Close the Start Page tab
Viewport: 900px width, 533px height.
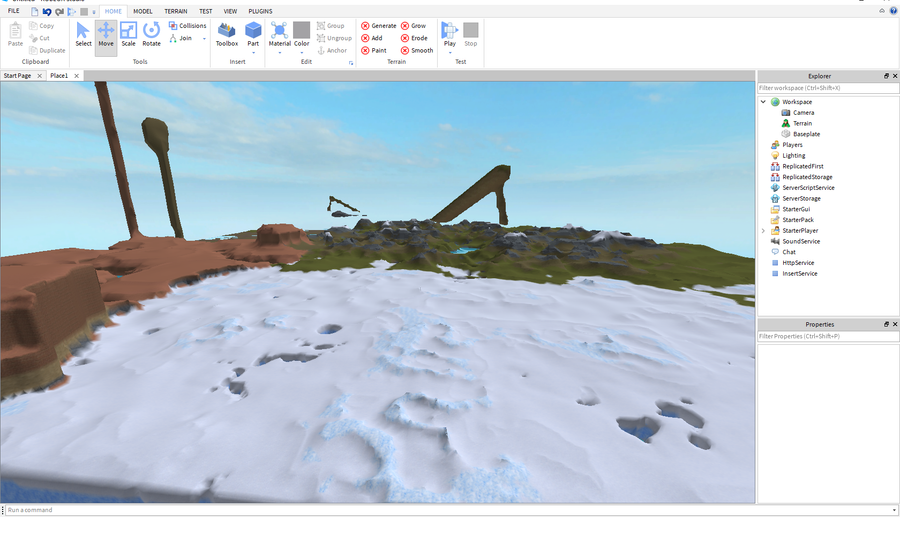[x=40, y=76]
